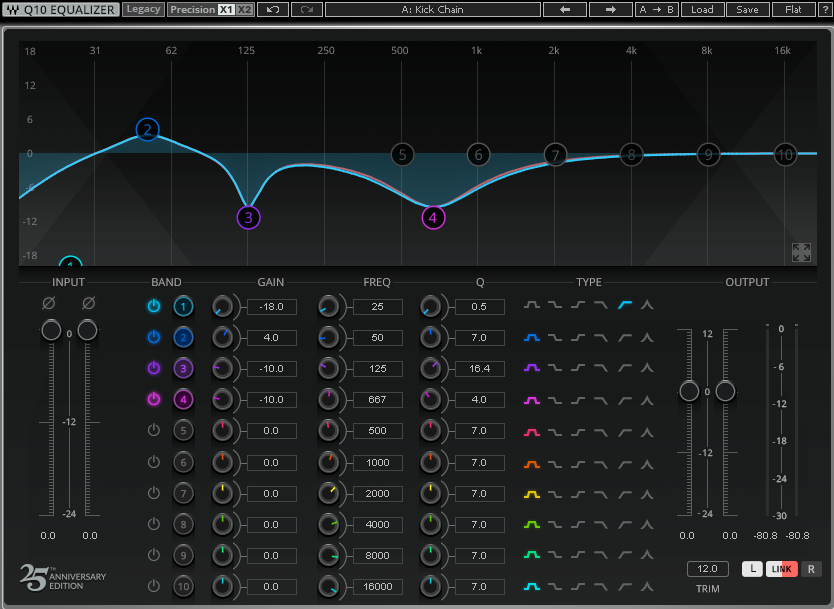
Task: Click band 10 frequency field showing 16000
Action: [377, 587]
